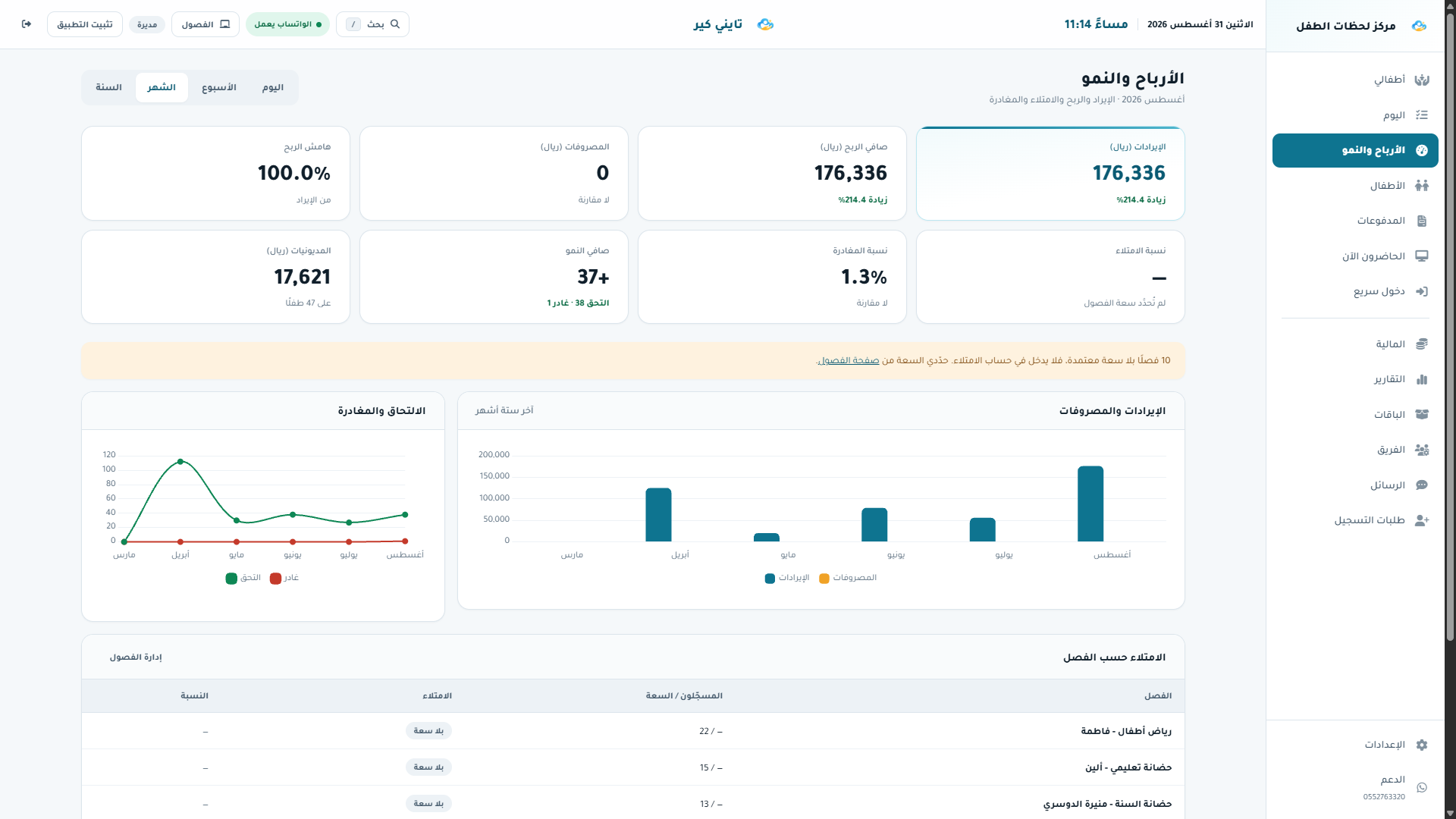Click the المصروفات (ريال) card
The image size is (1456, 819).
pos(494,174)
